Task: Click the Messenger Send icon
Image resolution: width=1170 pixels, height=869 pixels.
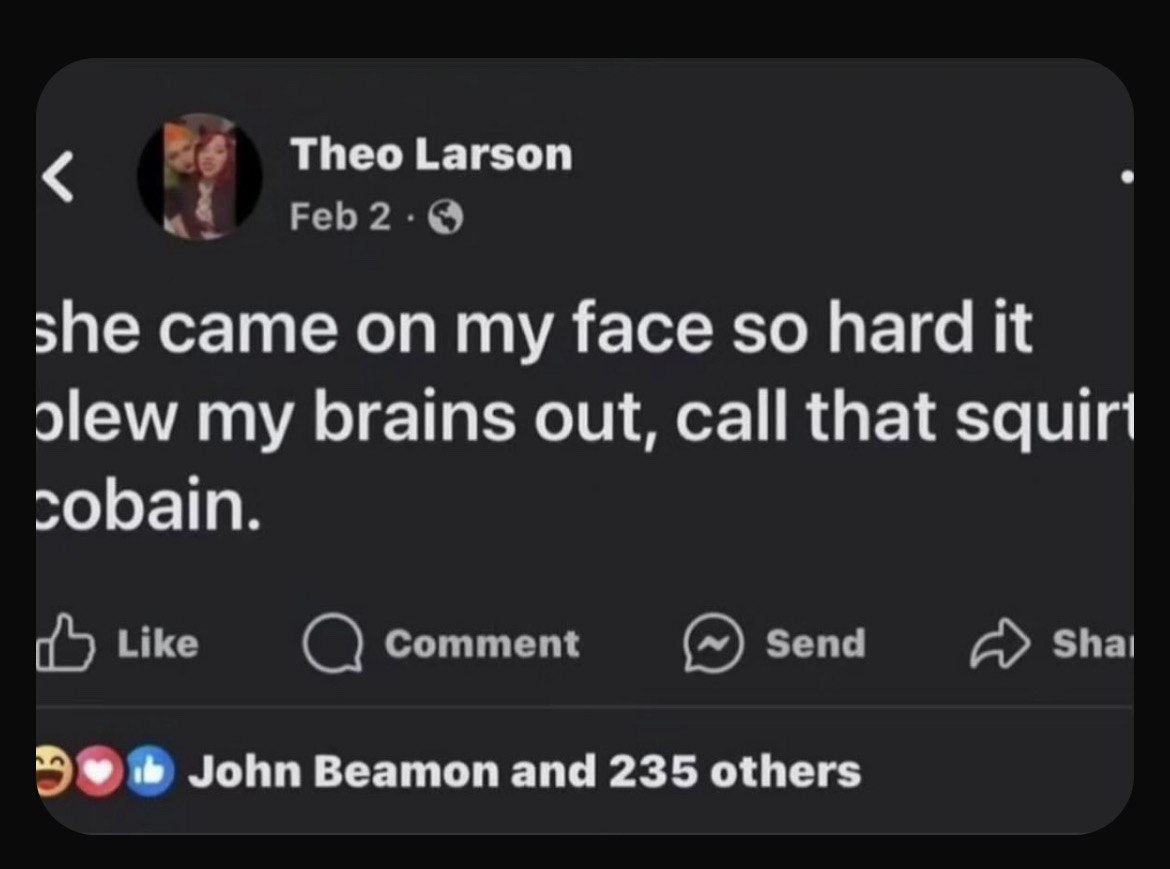Action: tap(713, 643)
